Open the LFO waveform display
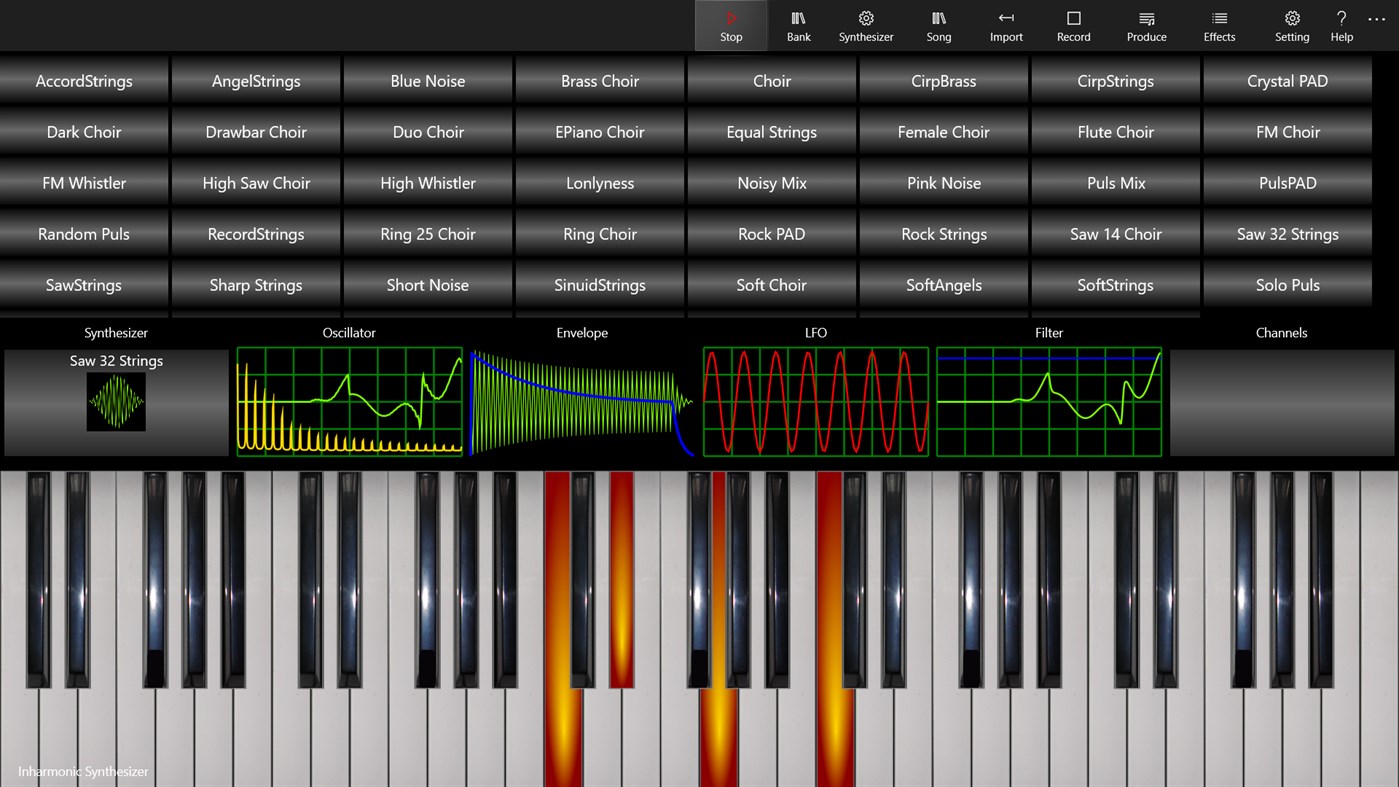 pos(815,402)
